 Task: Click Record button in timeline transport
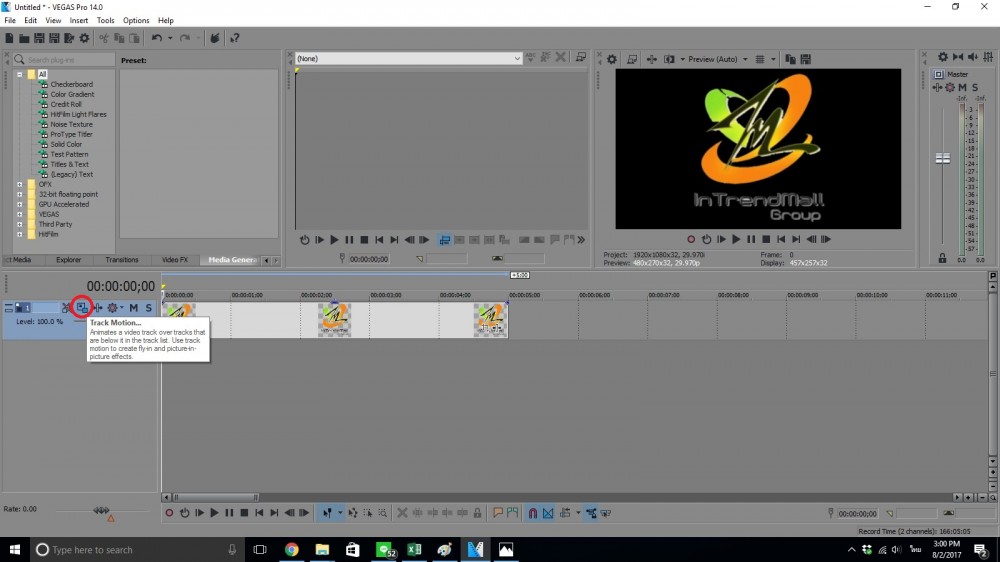point(169,513)
